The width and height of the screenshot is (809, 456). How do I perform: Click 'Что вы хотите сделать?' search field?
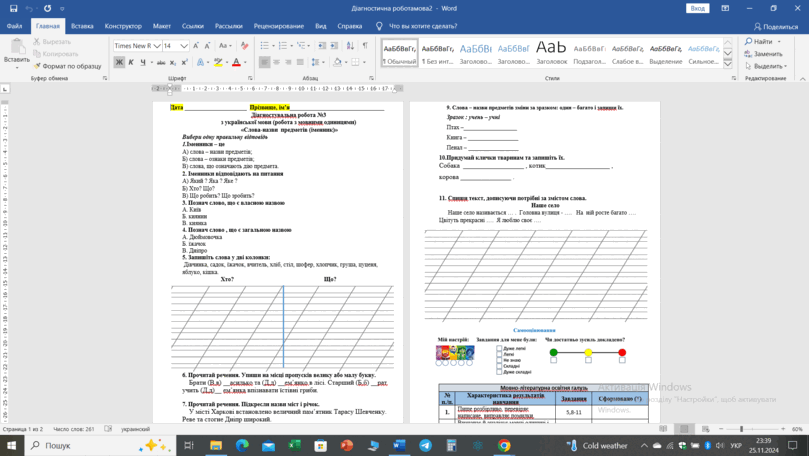[x=423, y=26]
